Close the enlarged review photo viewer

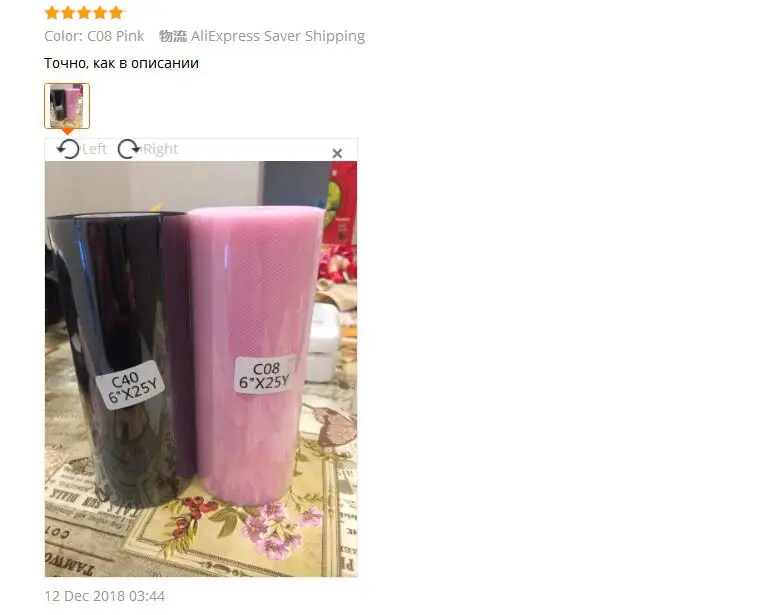(337, 154)
